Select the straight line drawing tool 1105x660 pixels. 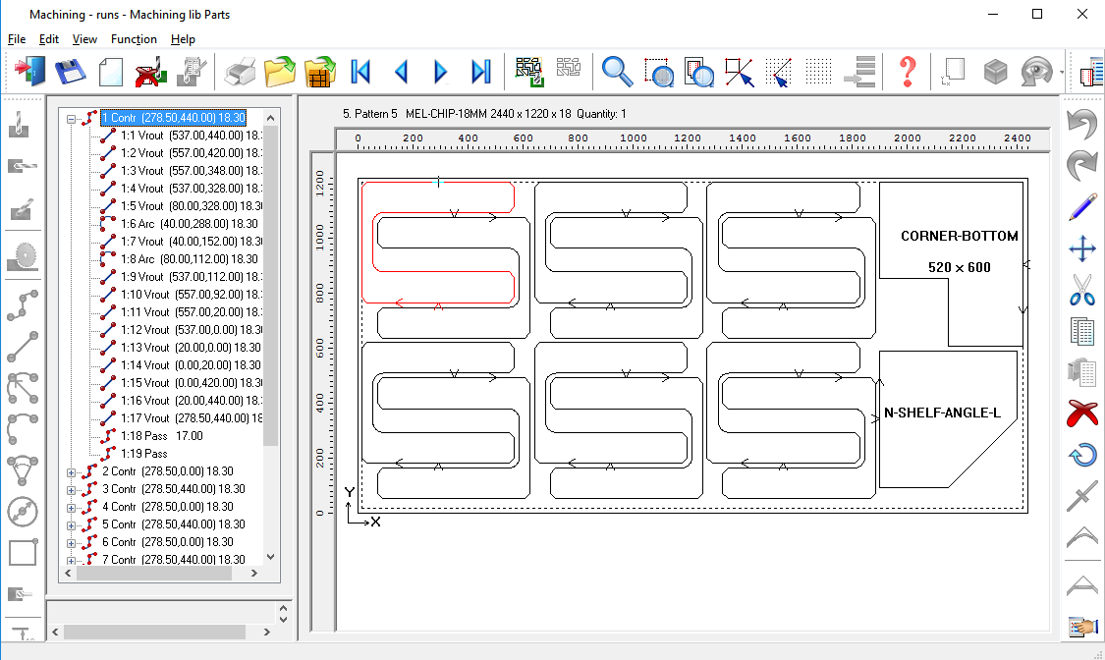pos(23,347)
